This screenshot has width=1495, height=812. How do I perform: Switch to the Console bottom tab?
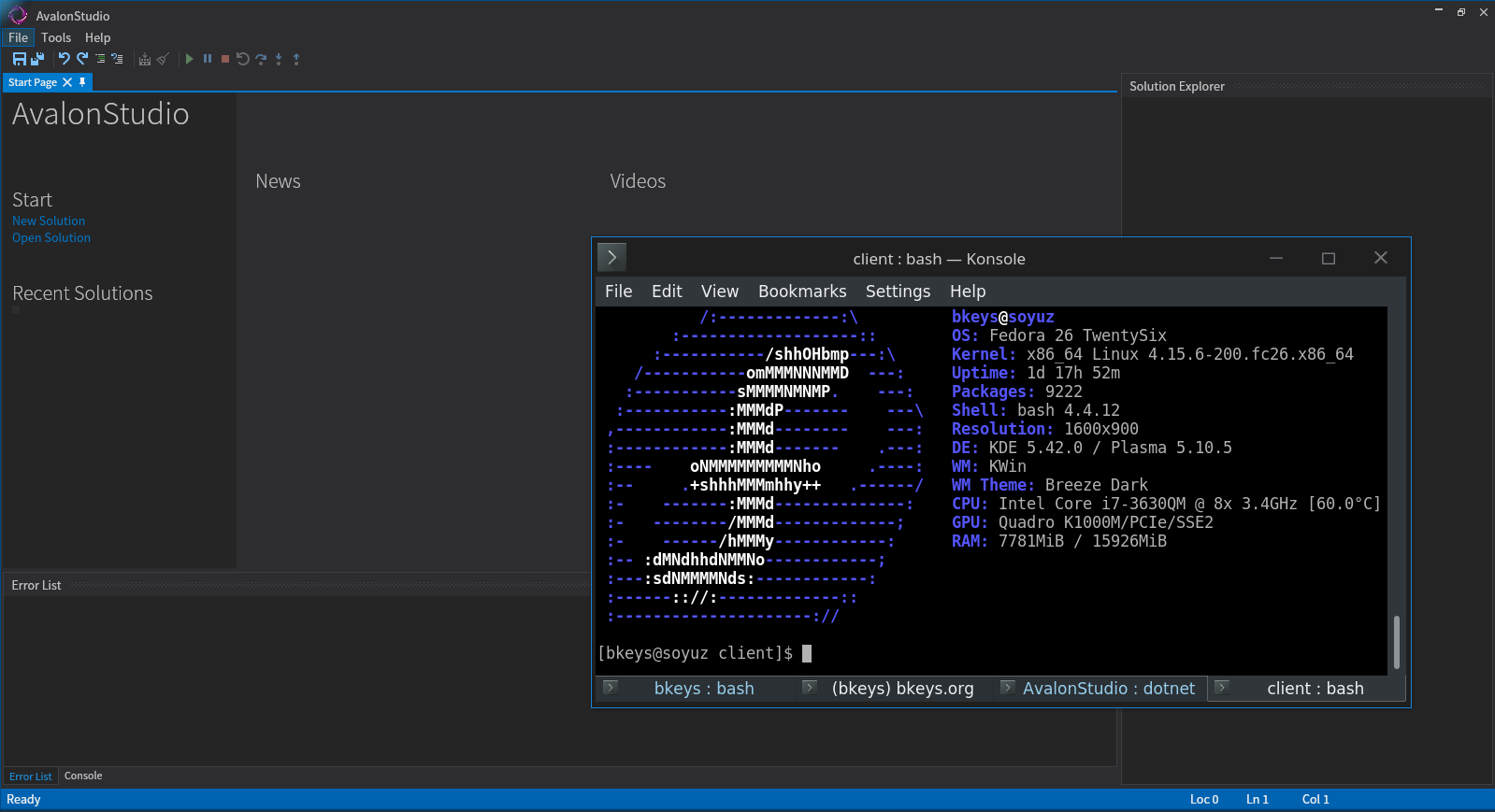click(83, 776)
